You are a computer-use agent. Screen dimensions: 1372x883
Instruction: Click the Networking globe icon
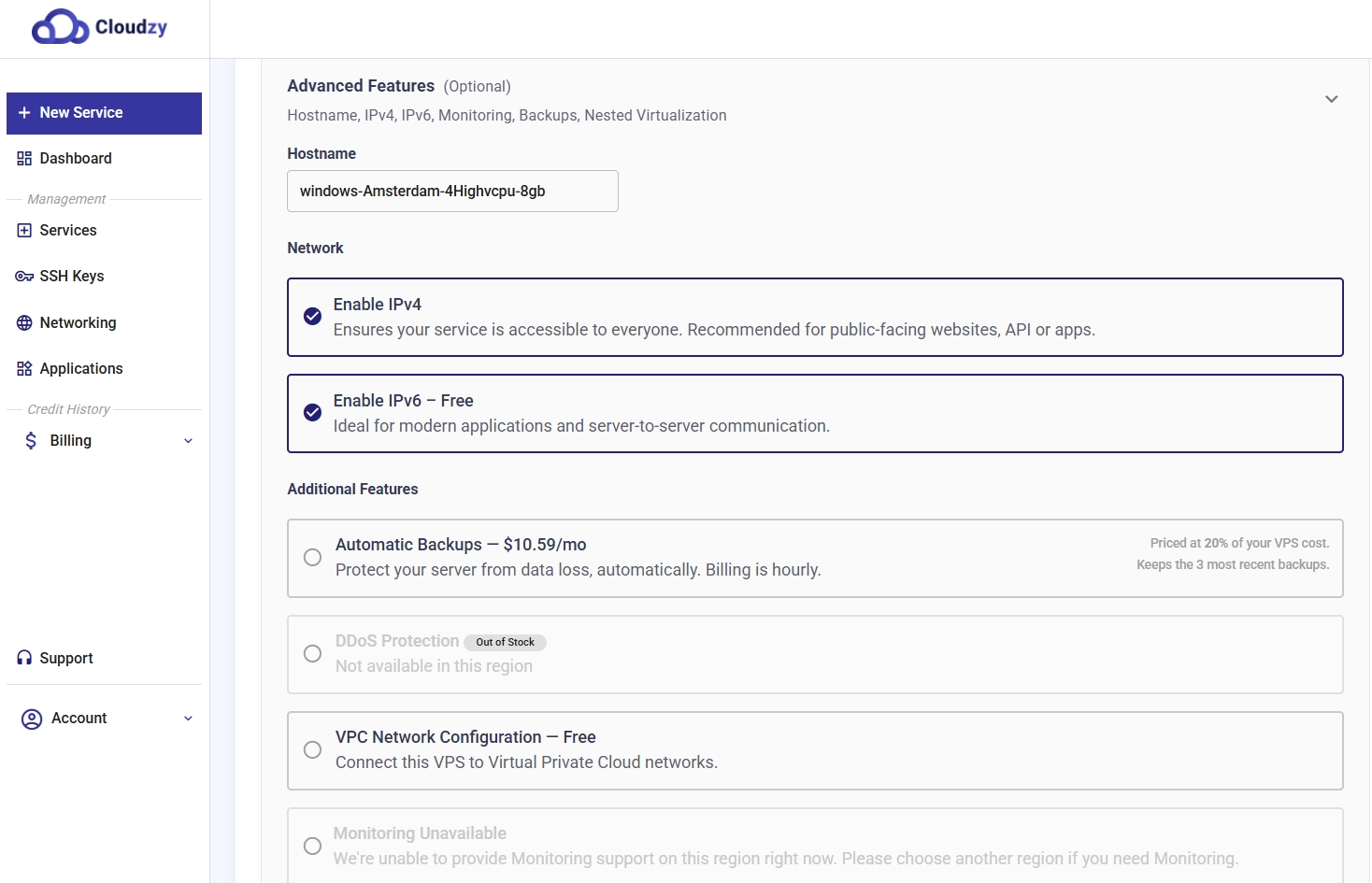(24, 323)
